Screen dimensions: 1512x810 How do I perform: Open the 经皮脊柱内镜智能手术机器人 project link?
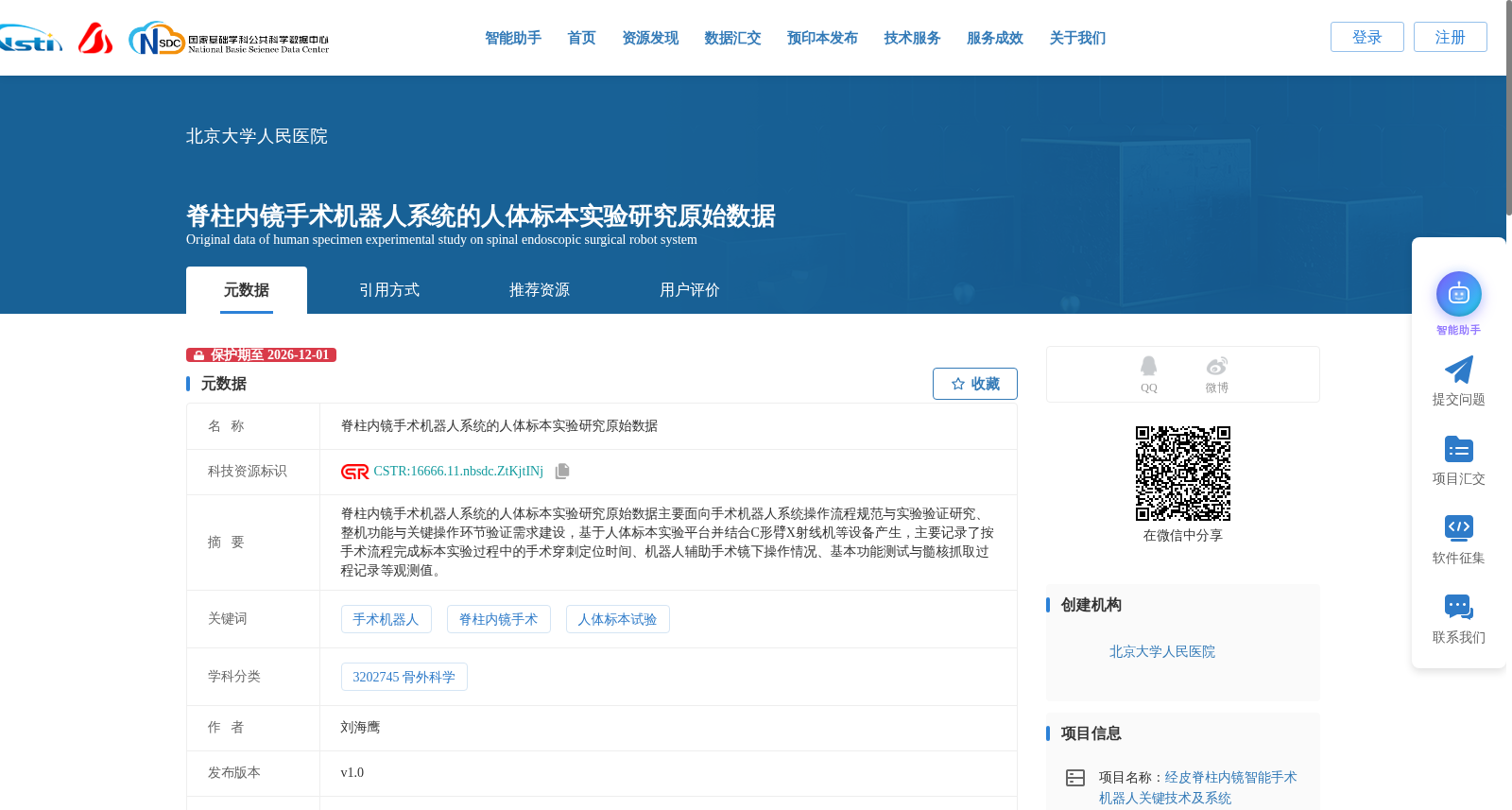(x=1198, y=787)
